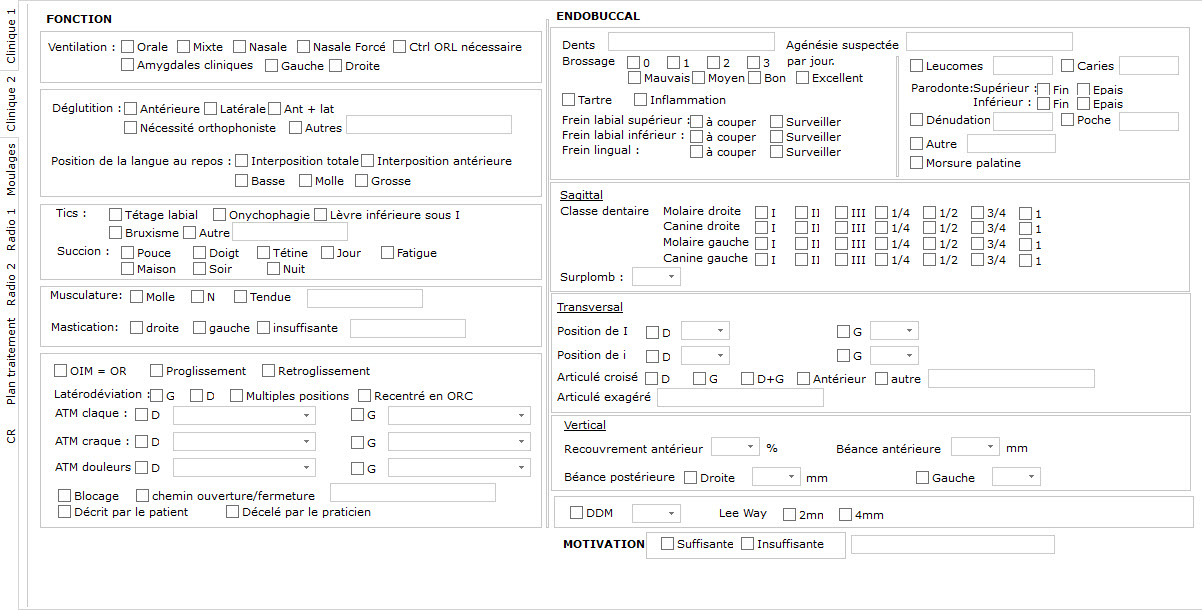Enable Surveiller for Frein lingual
Image resolution: width=1202 pixels, height=610 pixels.
(x=776, y=151)
